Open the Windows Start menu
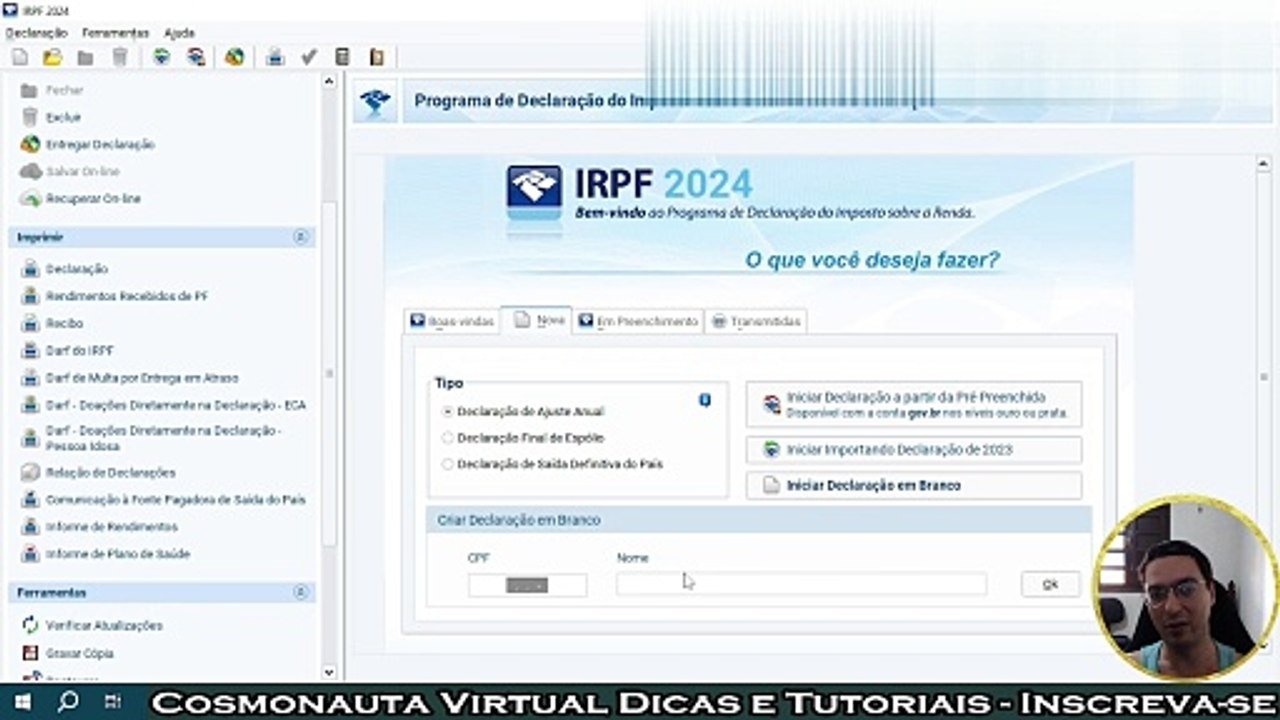 tap(21, 701)
